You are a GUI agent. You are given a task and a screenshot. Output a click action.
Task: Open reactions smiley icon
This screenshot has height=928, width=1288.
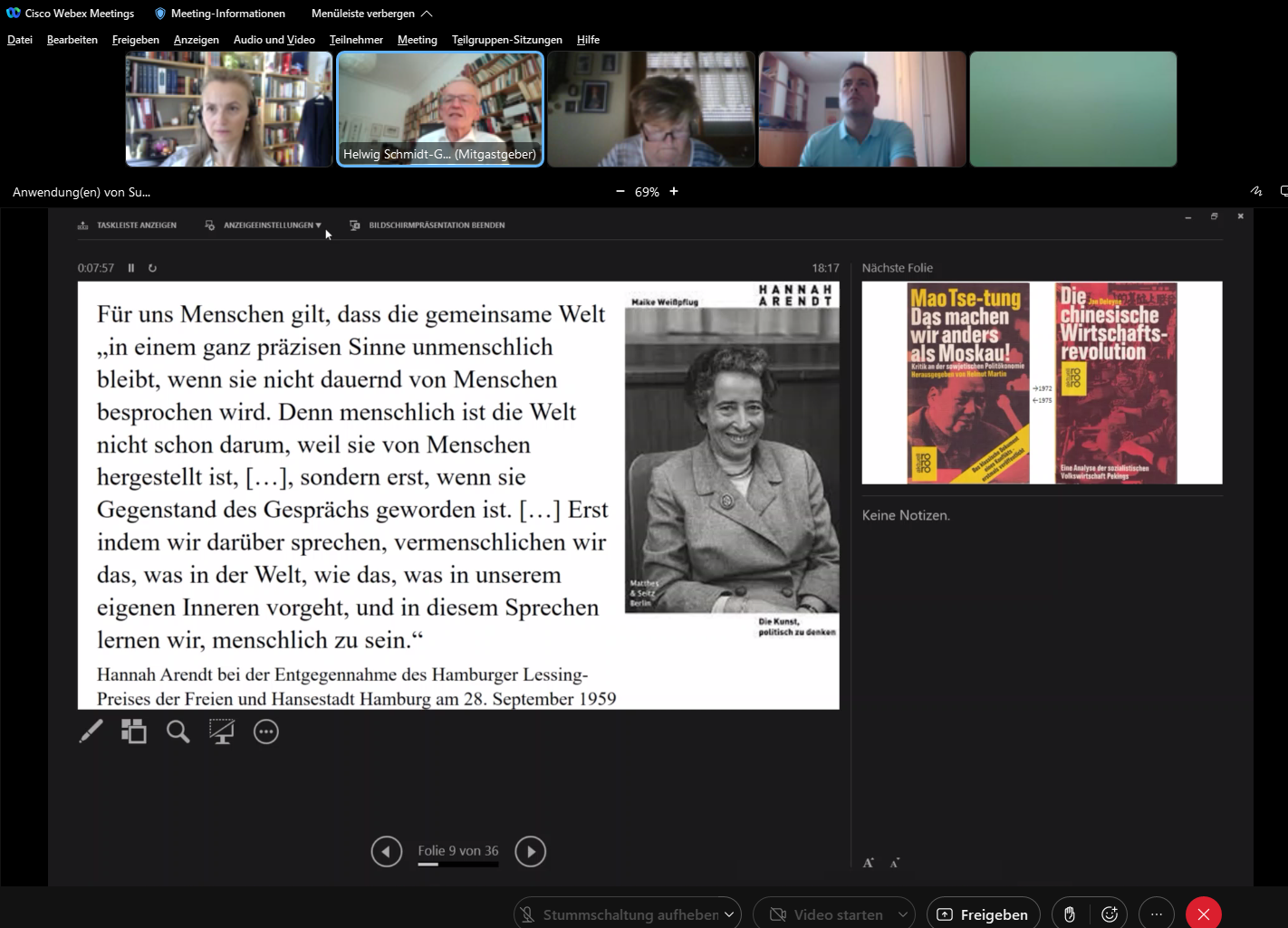point(1110,914)
